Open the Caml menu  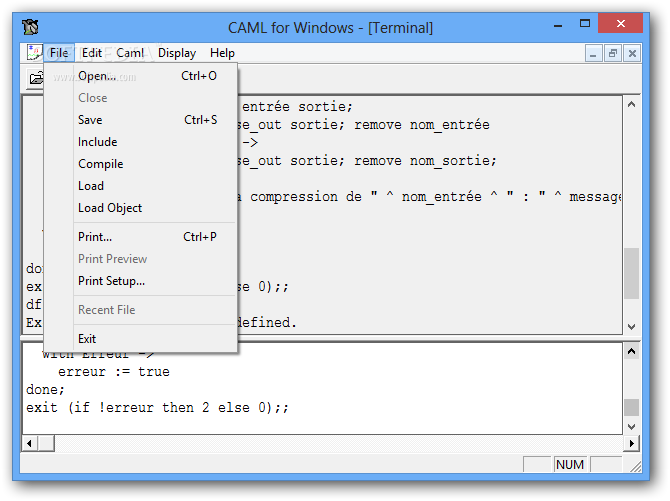pos(130,53)
